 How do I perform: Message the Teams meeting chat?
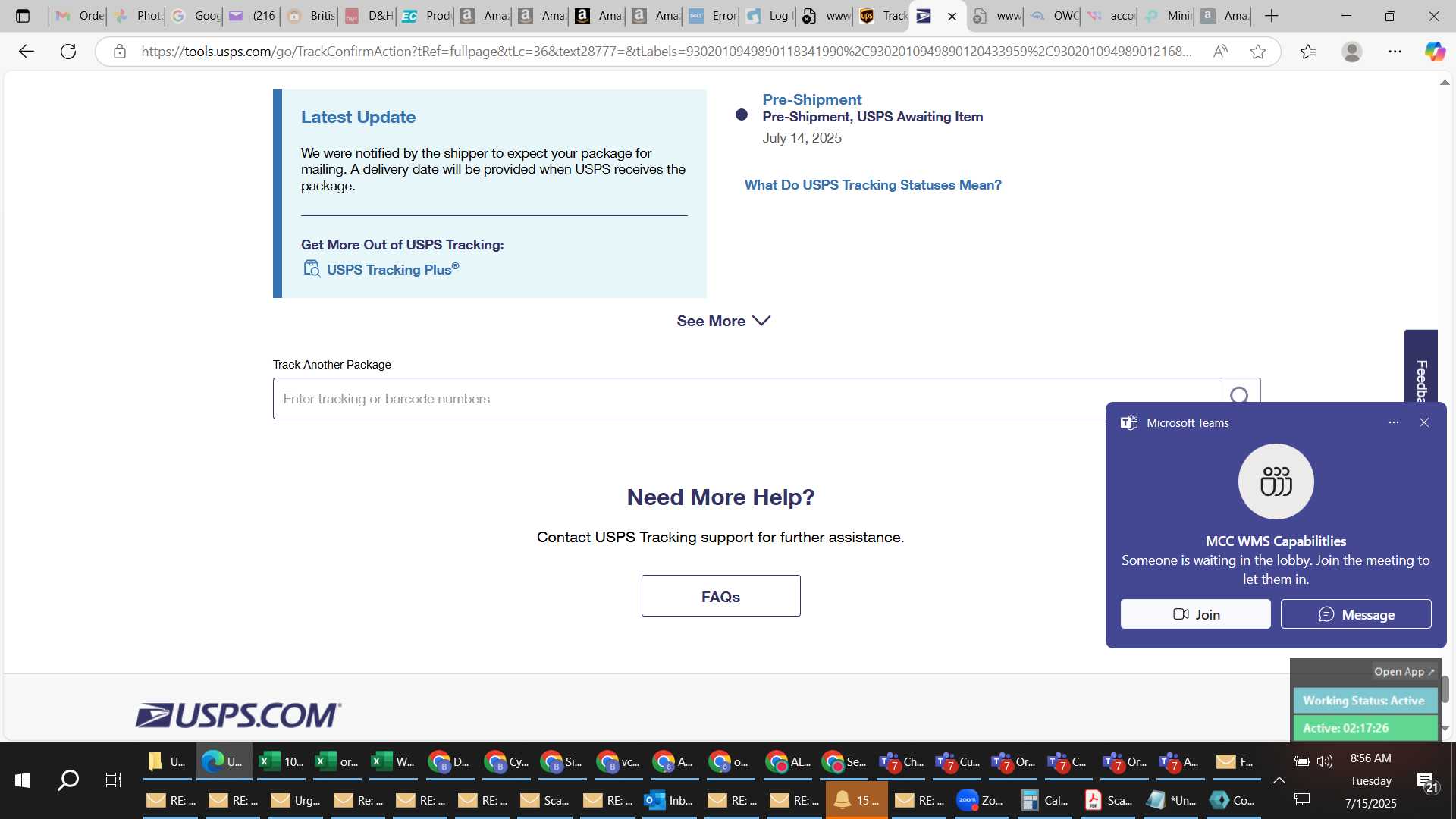[x=1356, y=614]
